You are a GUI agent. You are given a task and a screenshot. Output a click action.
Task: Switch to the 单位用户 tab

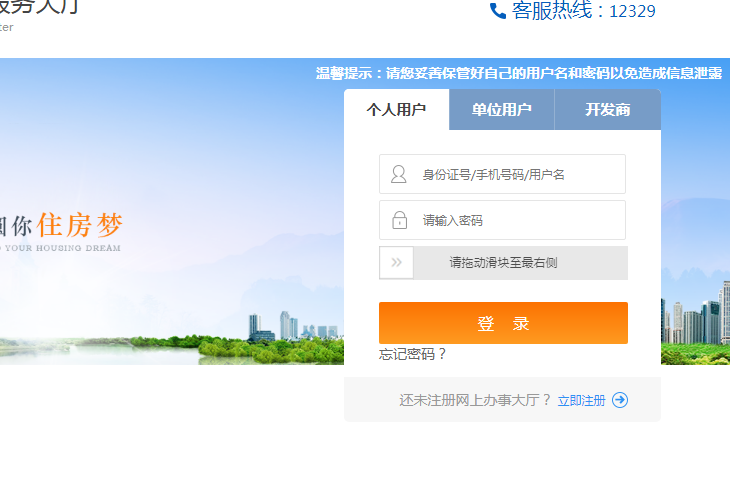[x=502, y=109]
